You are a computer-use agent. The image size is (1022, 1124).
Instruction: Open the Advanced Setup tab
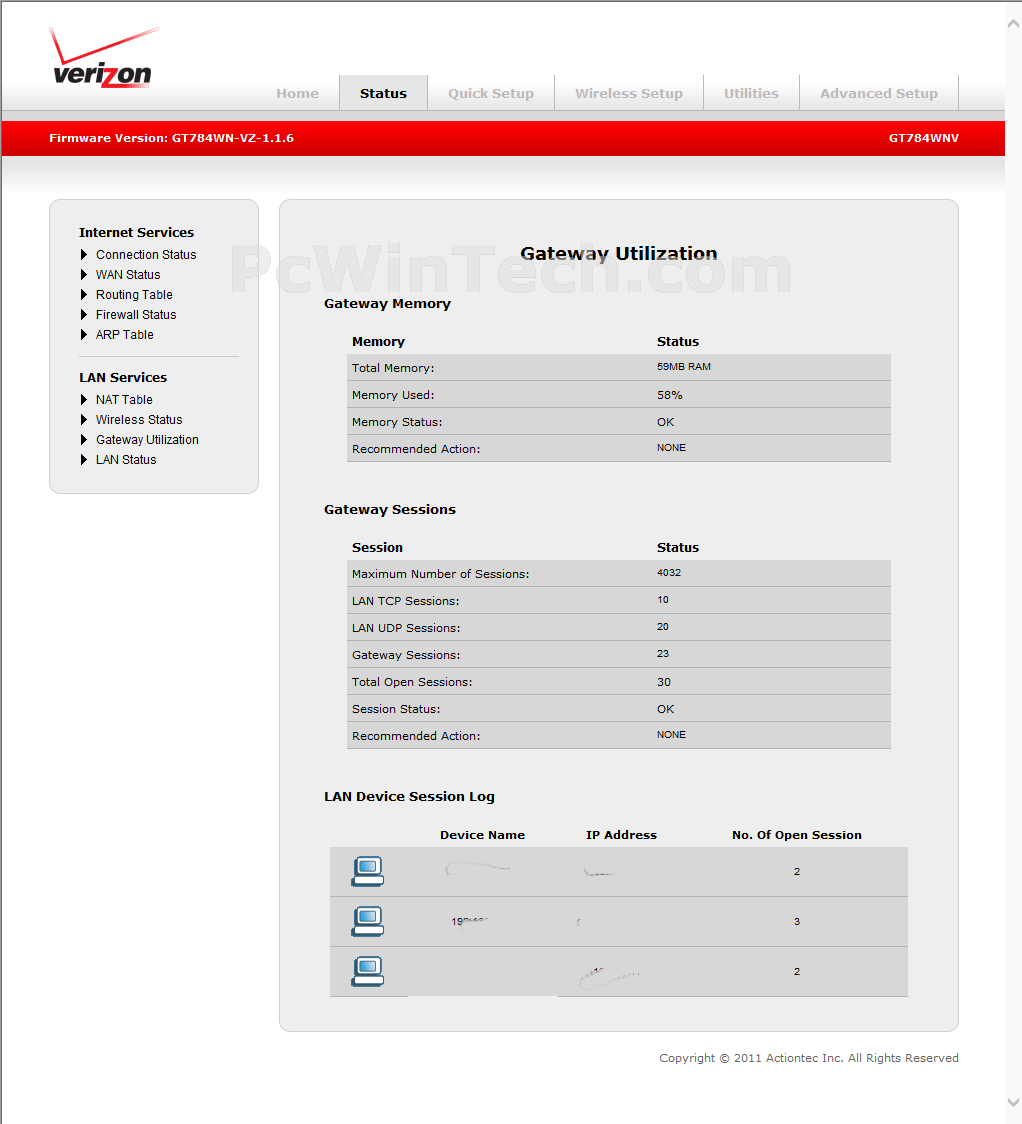[x=879, y=93]
